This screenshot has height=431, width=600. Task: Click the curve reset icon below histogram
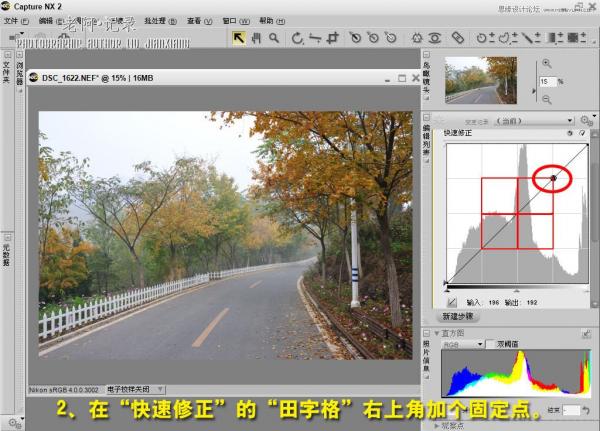click(453, 299)
